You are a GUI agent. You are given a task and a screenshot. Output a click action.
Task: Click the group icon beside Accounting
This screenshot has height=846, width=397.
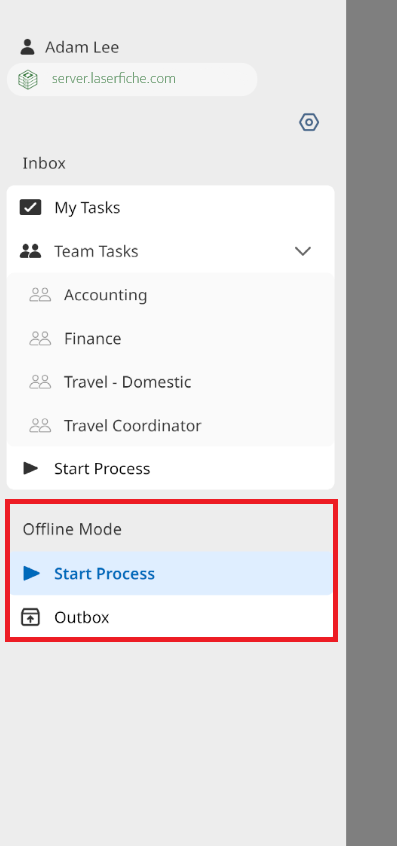40,295
